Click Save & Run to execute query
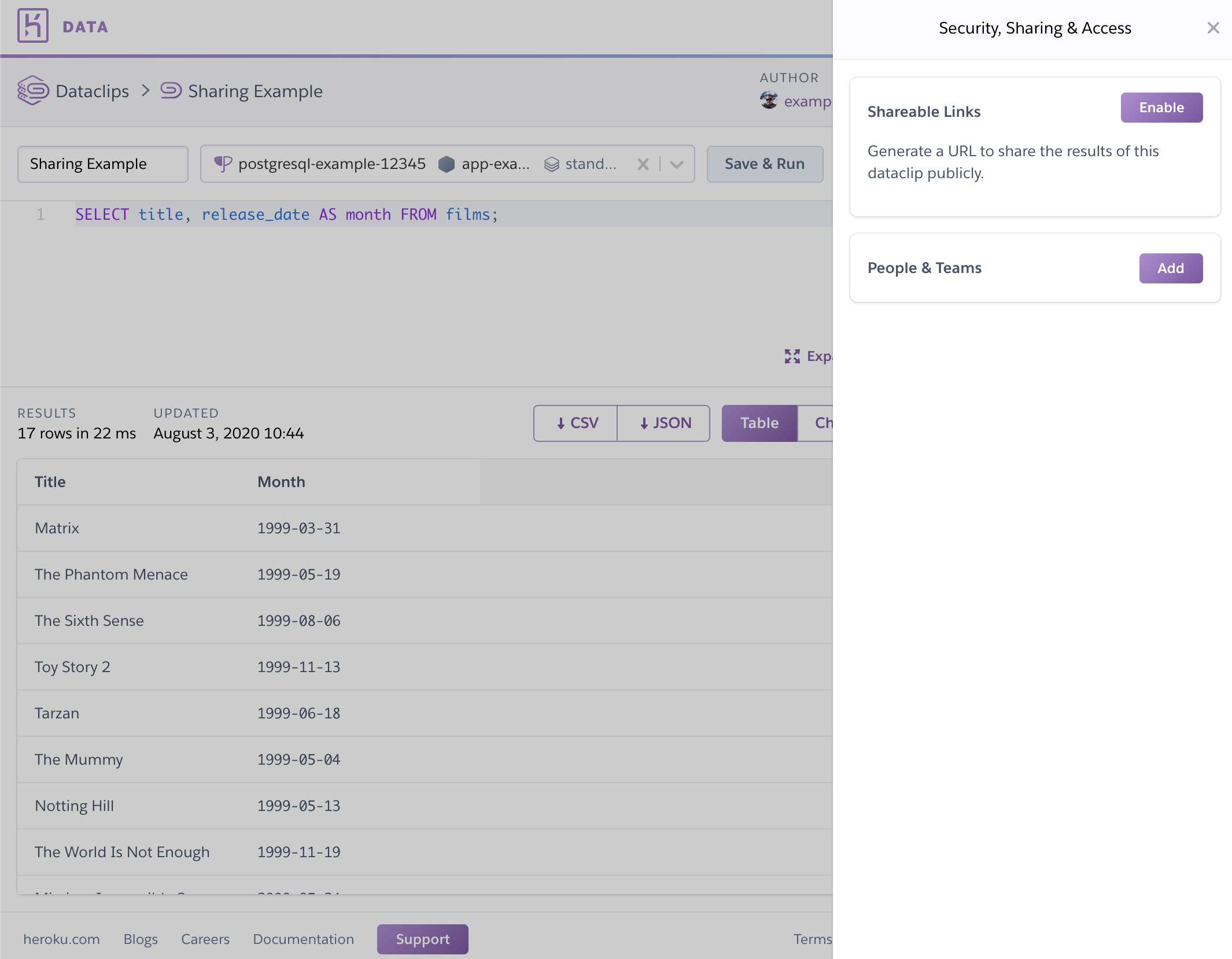Screen dimensions: 1232x959 [x=765, y=163]
